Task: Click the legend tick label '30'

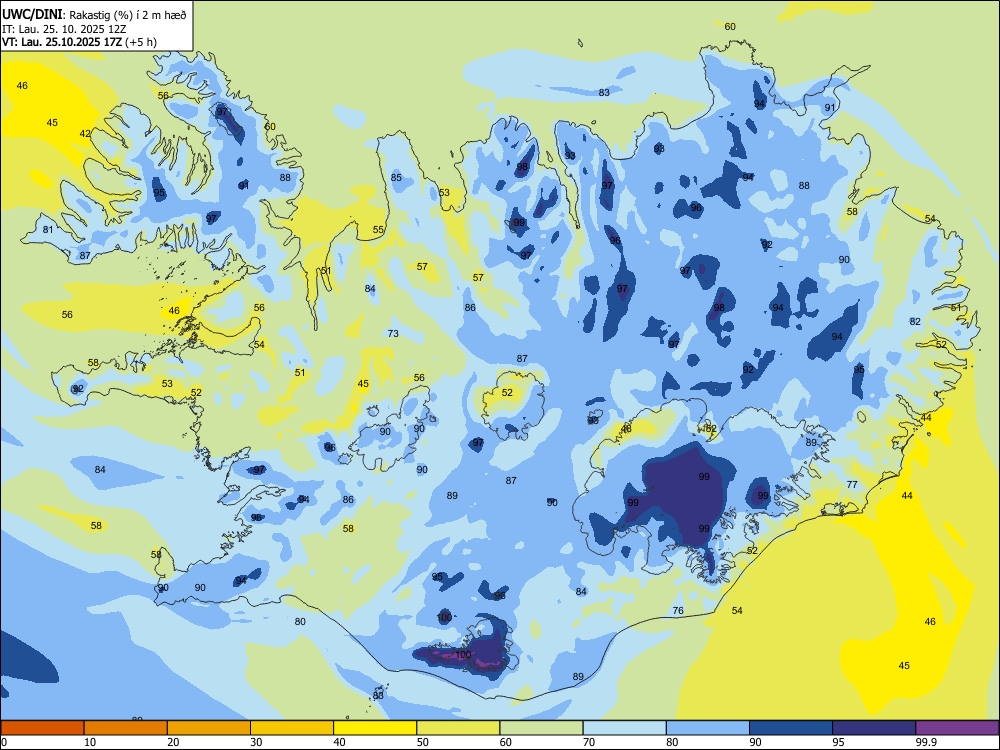Action: pyautogui.click(x=256, y=742)
